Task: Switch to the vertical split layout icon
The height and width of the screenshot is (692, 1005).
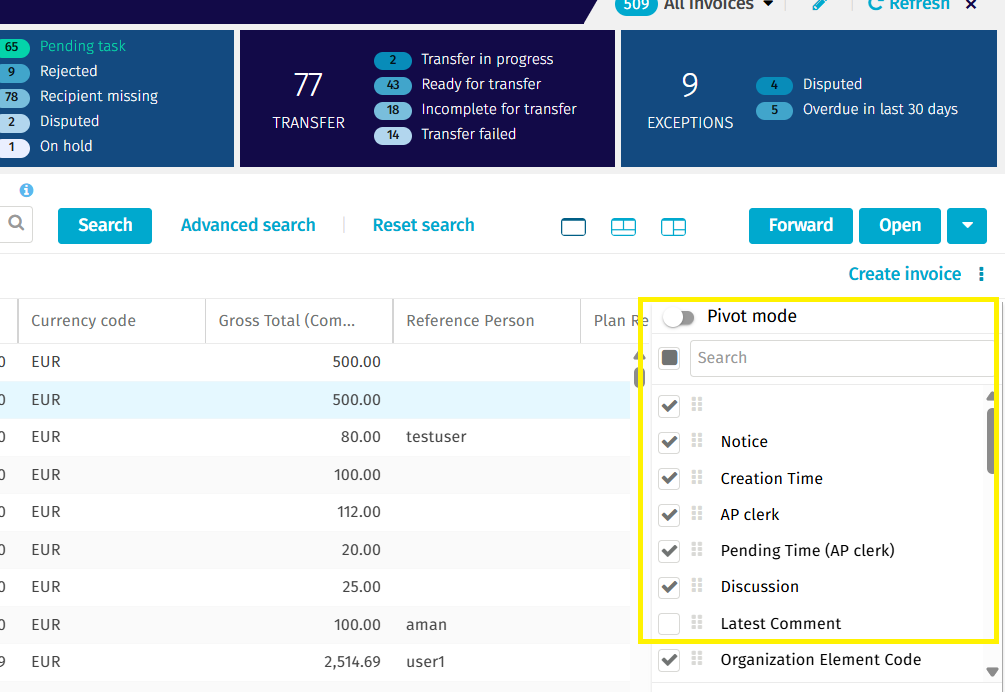Action: tap(673, 227)
